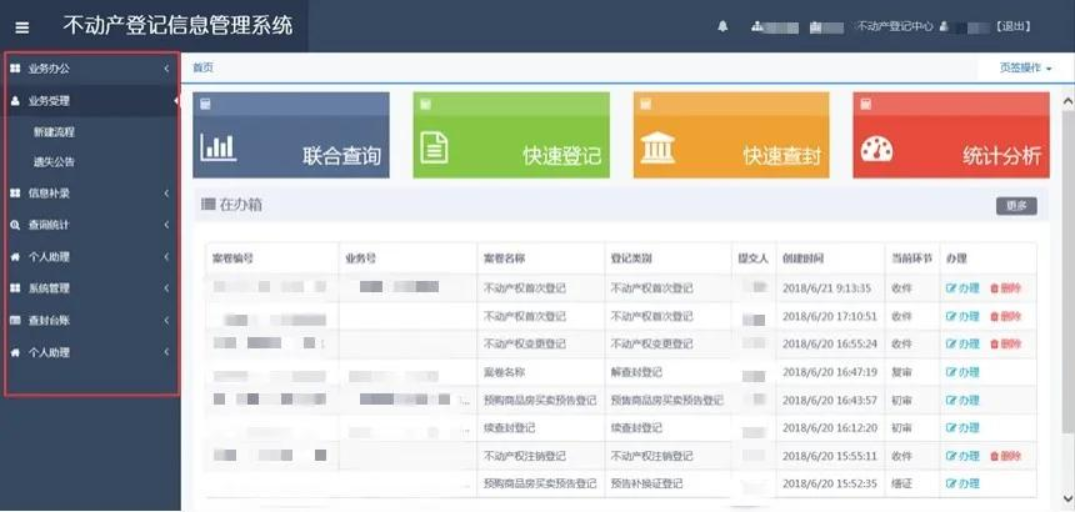1077x516 pixels.
Task: Click the 当前环节 column header
Action: tap(911, 259)
